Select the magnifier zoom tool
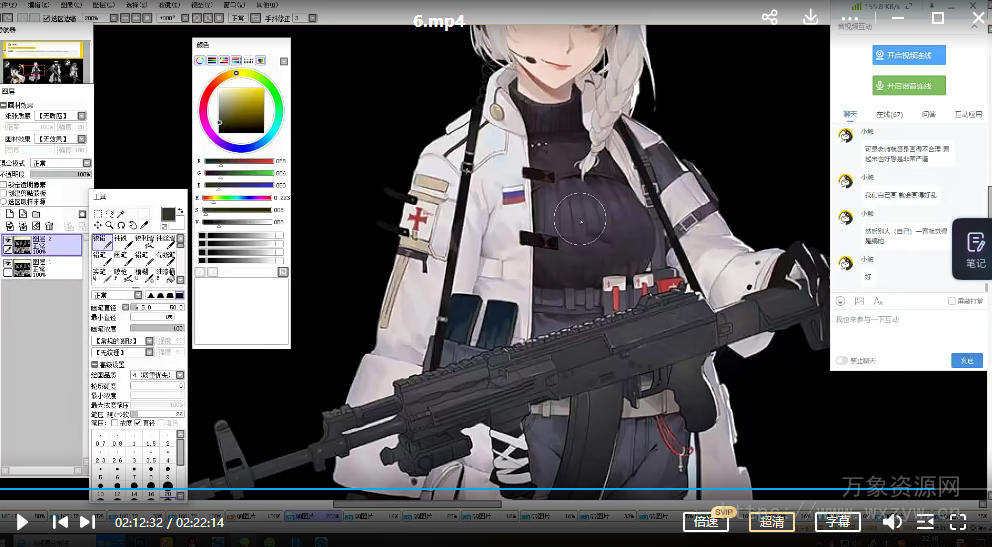 [108, 225]
